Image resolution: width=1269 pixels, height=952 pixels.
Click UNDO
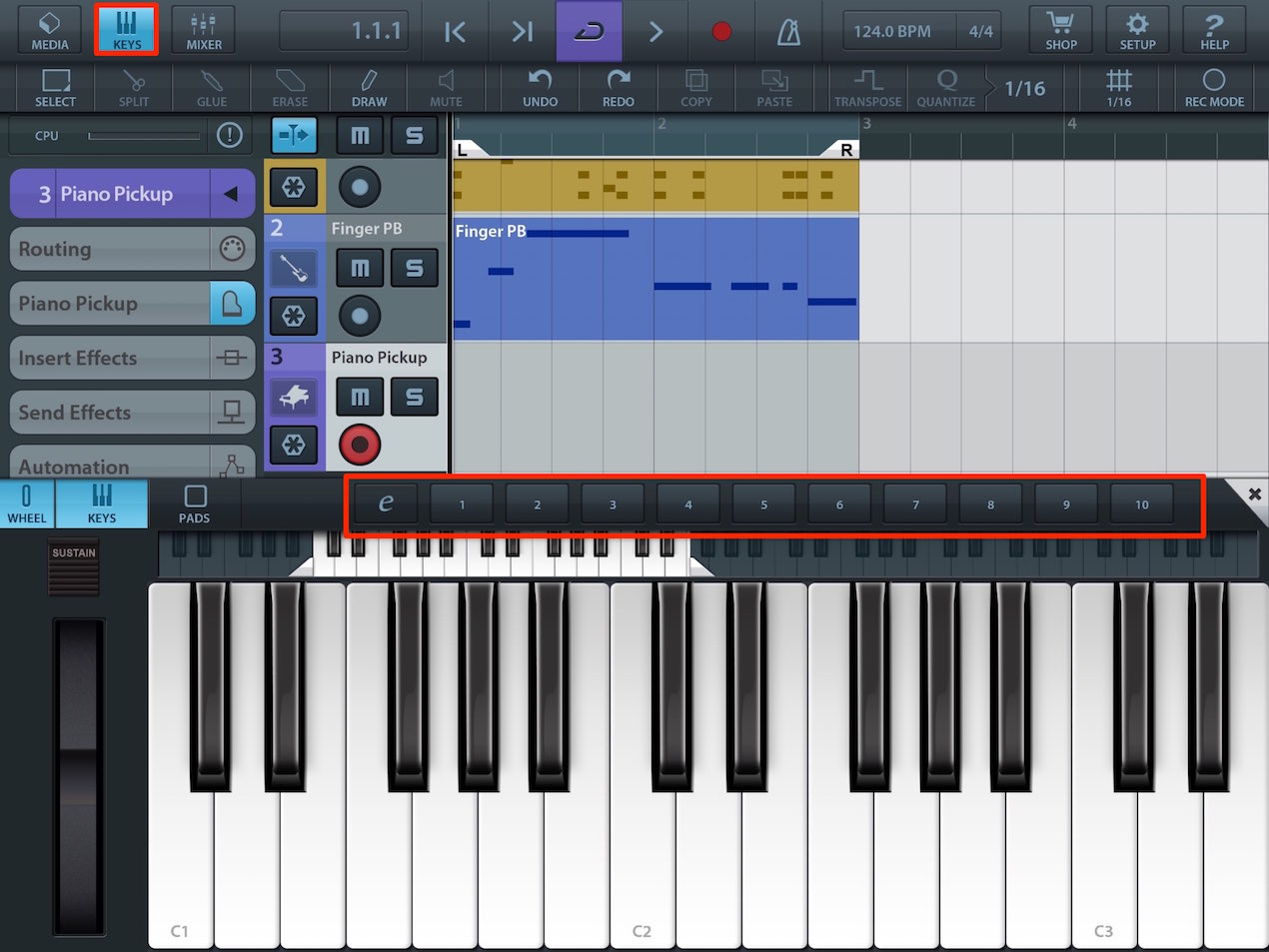tap(541, 88)
